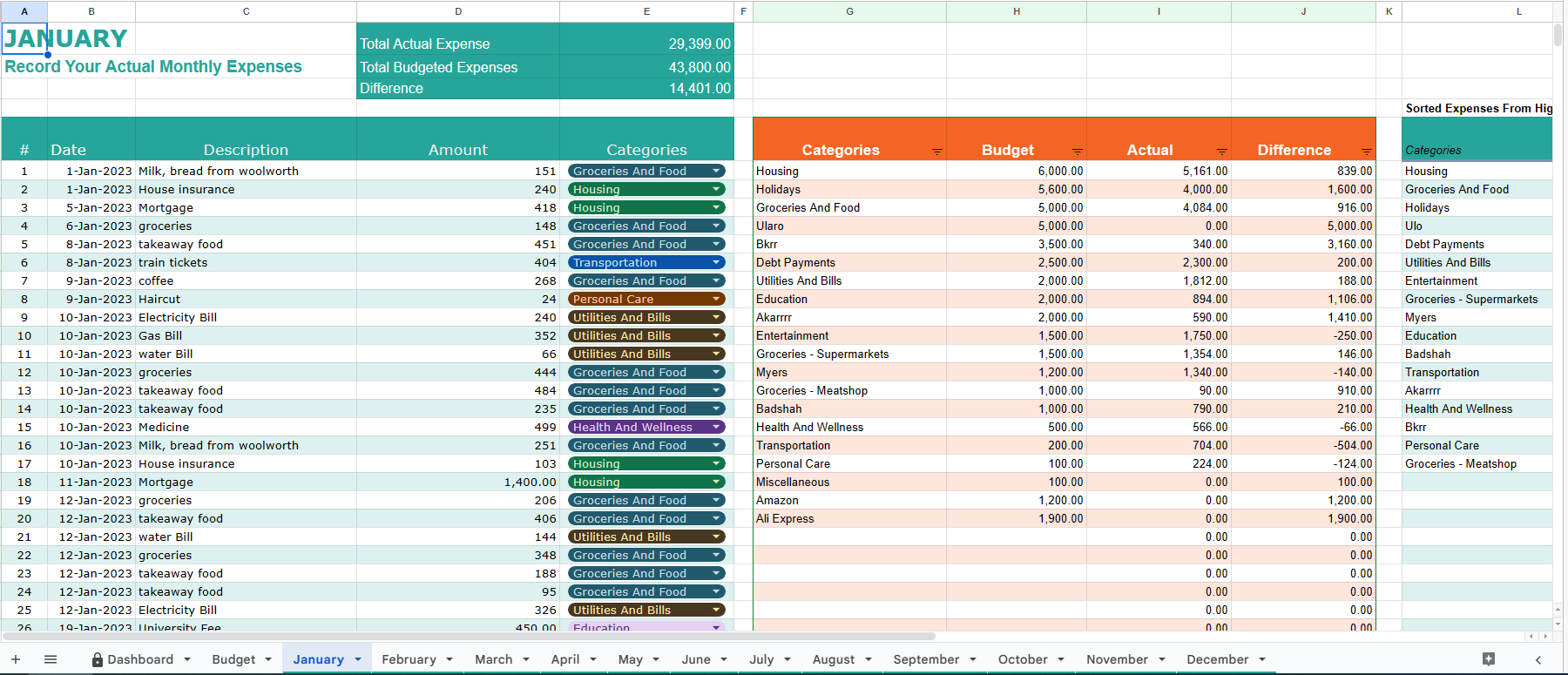The height and width of the screenshot is (675, 1568).
Task: Click Total Budgeted Expenses value 43,800.00
Action: pyautogui.click(x=700, y=67)
